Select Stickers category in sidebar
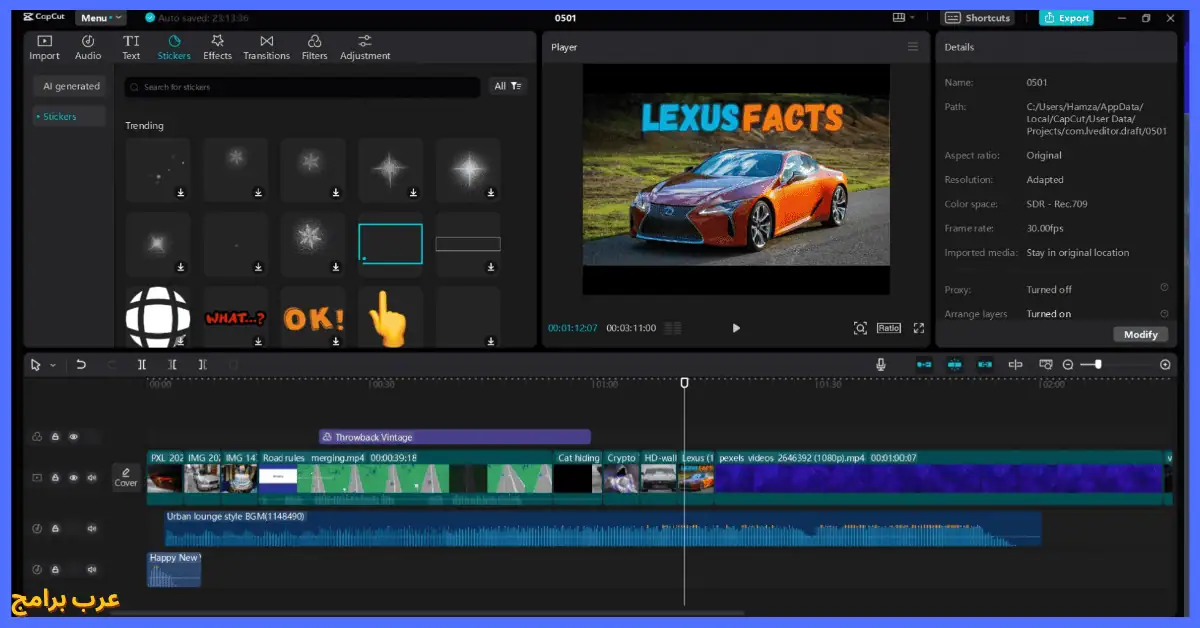 70,117
